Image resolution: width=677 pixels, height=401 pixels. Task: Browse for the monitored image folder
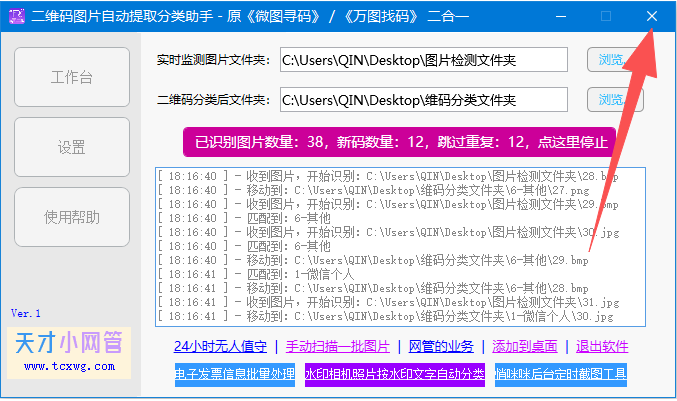click(613, 61)
